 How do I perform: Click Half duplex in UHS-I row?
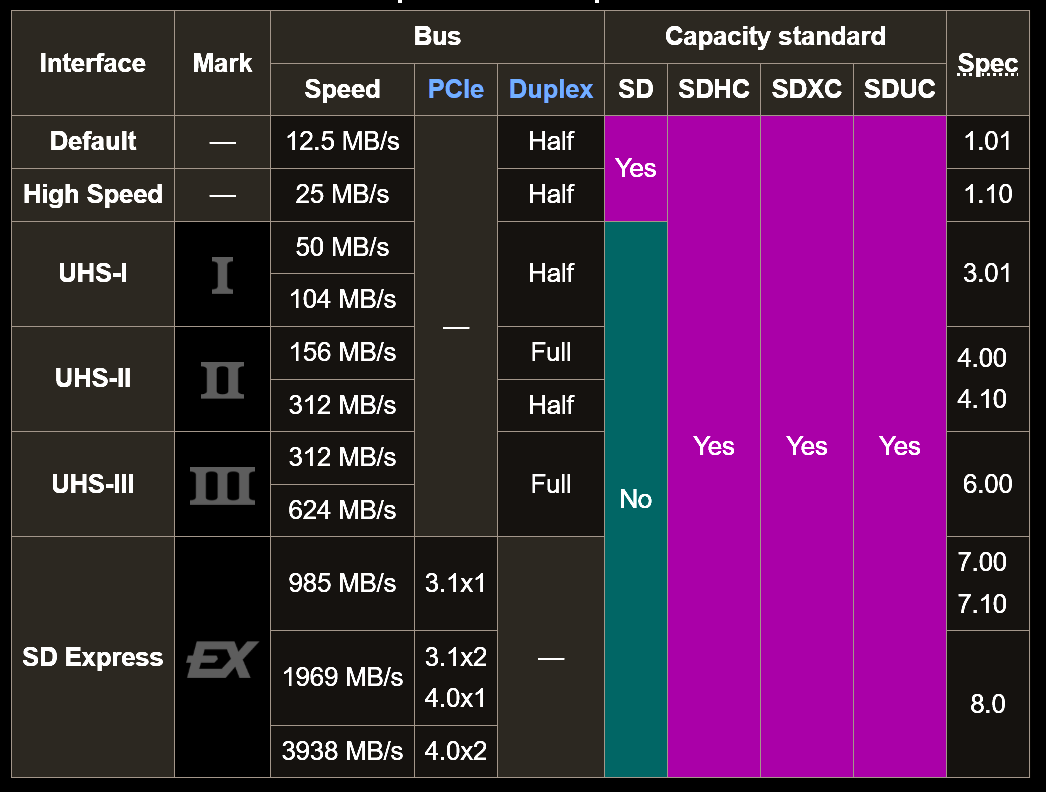[x=551, y=274]
